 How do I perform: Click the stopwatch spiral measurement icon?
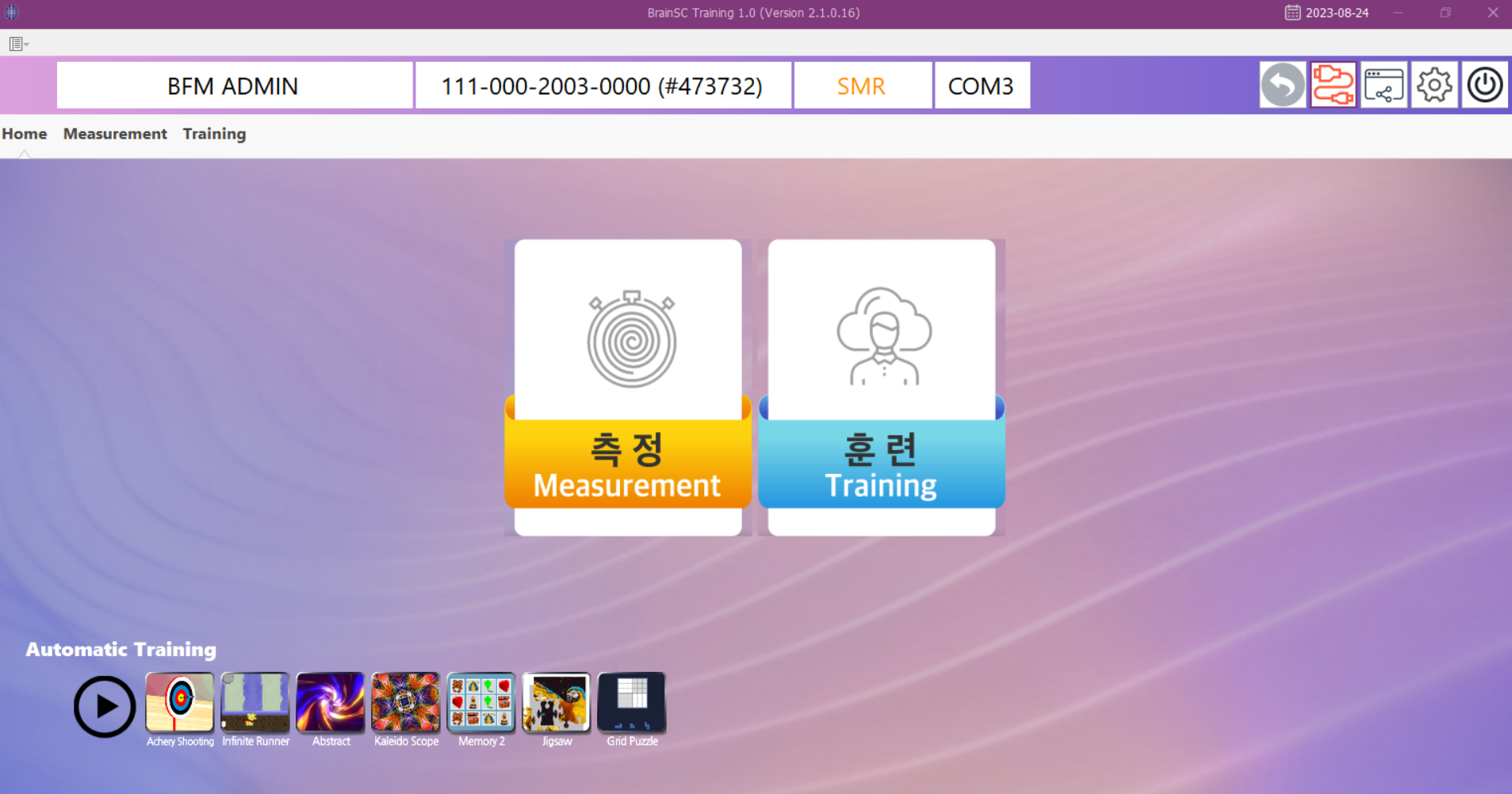click(632, 338)
